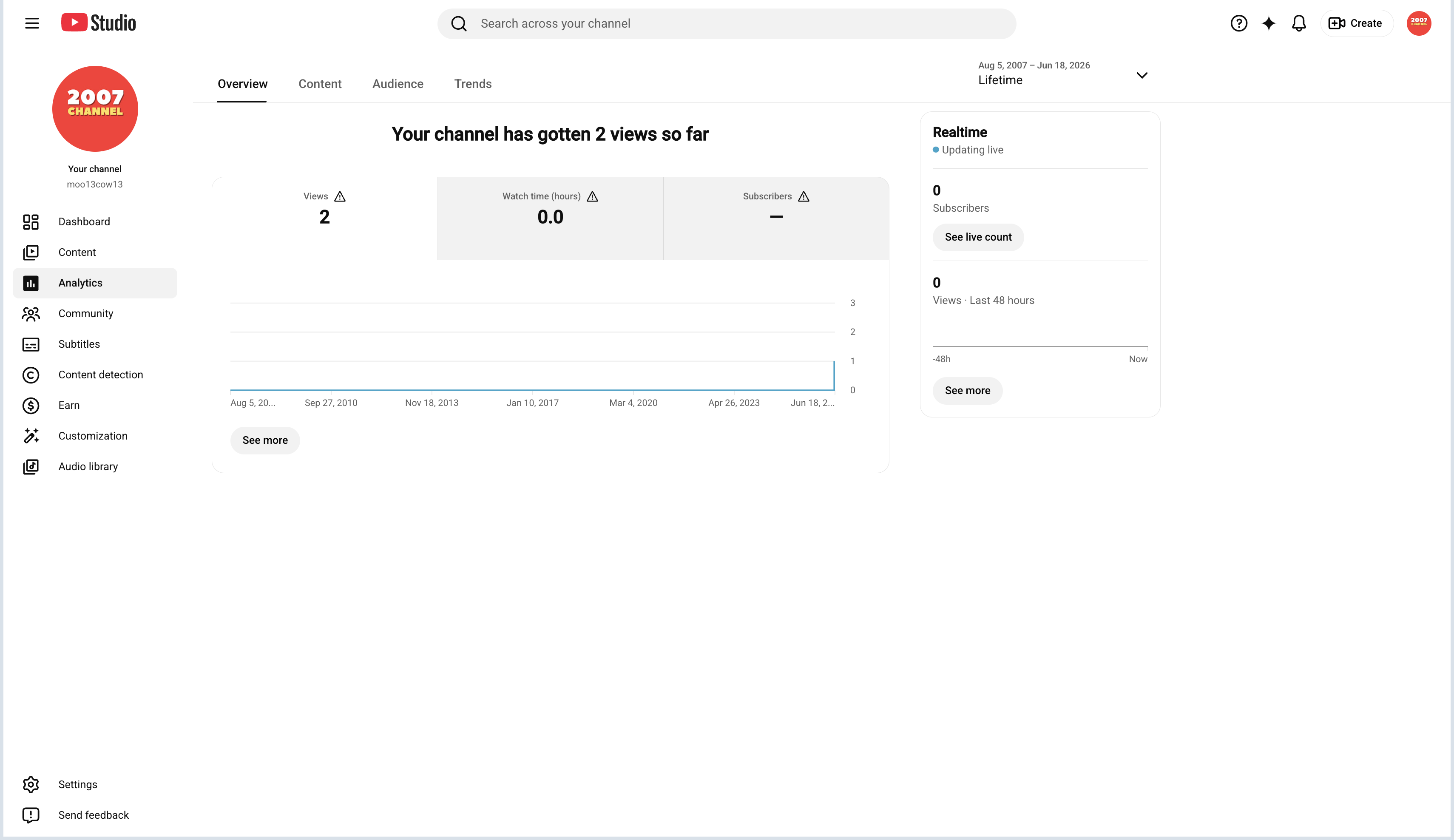The width and height of the screenshot is (1454, 840).
Task: Click the Sep 27, 2010 axis label
Action: (x=331, y=403)
